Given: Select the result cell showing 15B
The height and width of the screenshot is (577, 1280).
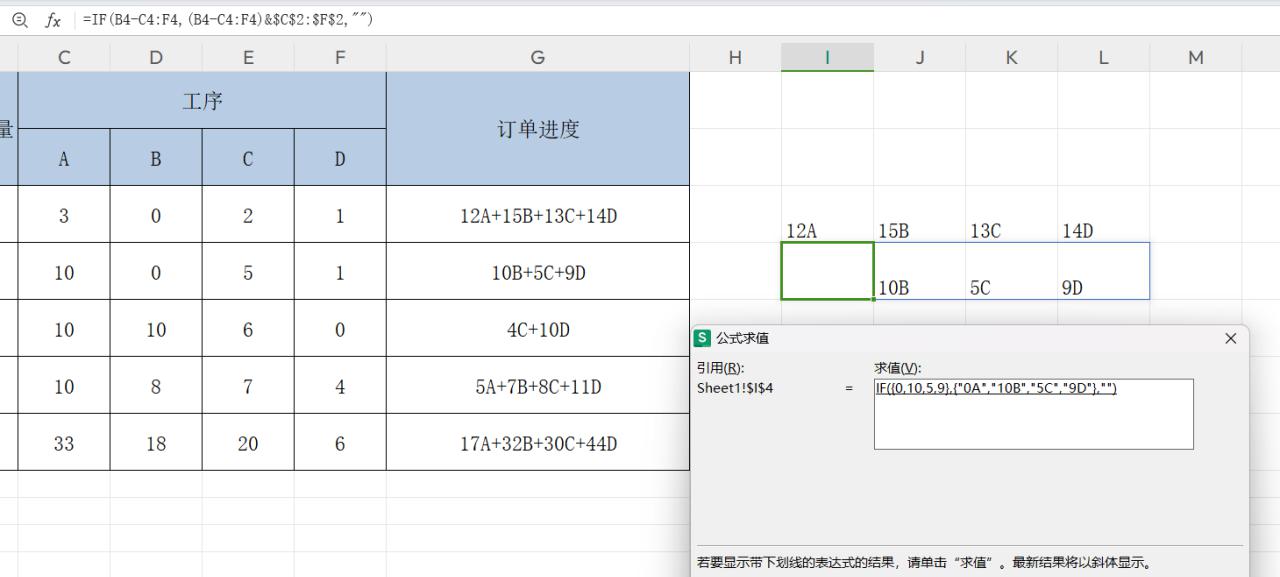Looking at the screenshot, I should (920, 215).
